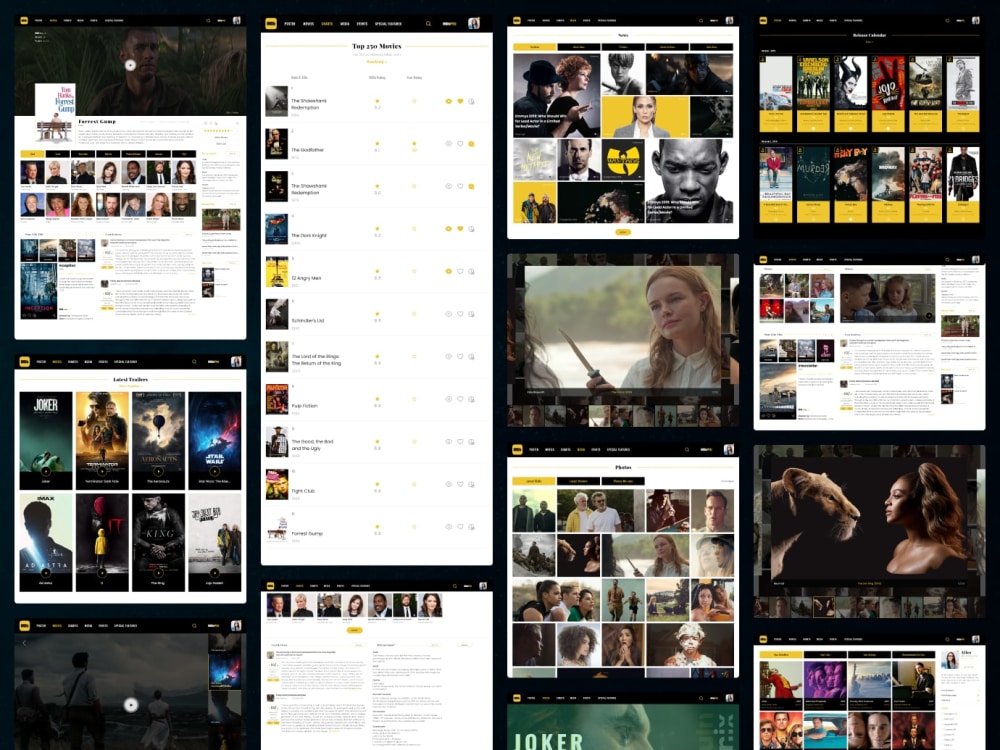1000x750 pixels.
Task: Open Wu-Tang logo tile on News page
Action: [x=622, y=159]
